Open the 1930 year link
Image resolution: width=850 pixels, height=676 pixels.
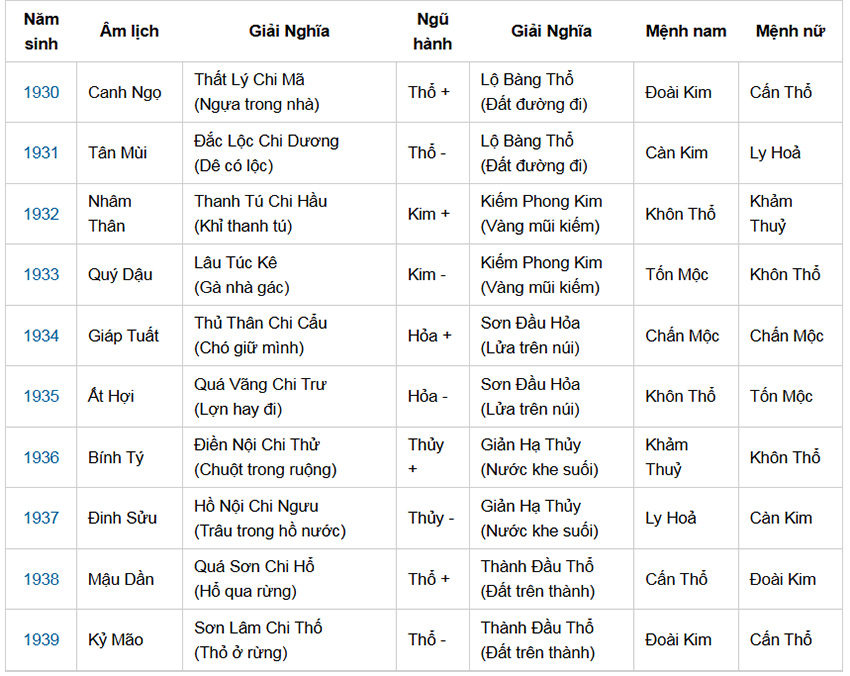(41, 92)
